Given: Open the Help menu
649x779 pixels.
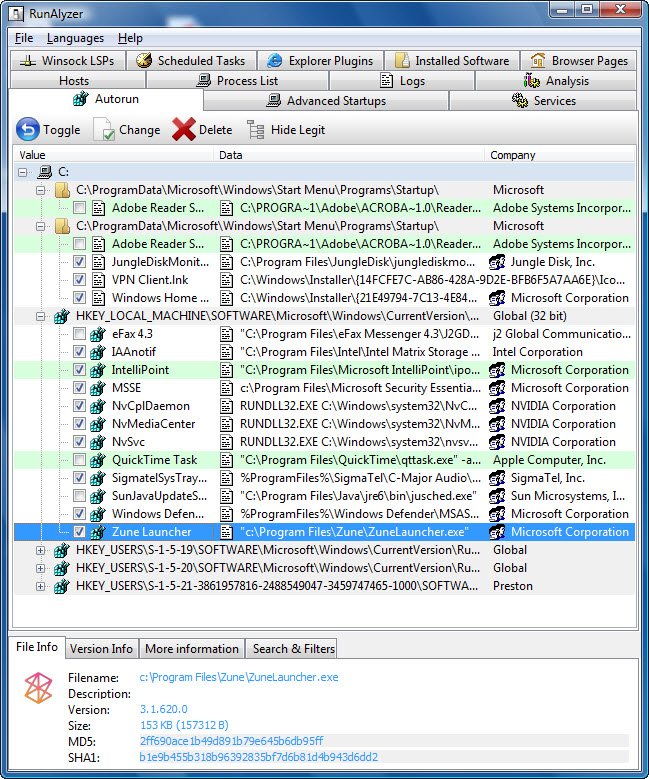Looking at the screenshot, I should (130, 38).
